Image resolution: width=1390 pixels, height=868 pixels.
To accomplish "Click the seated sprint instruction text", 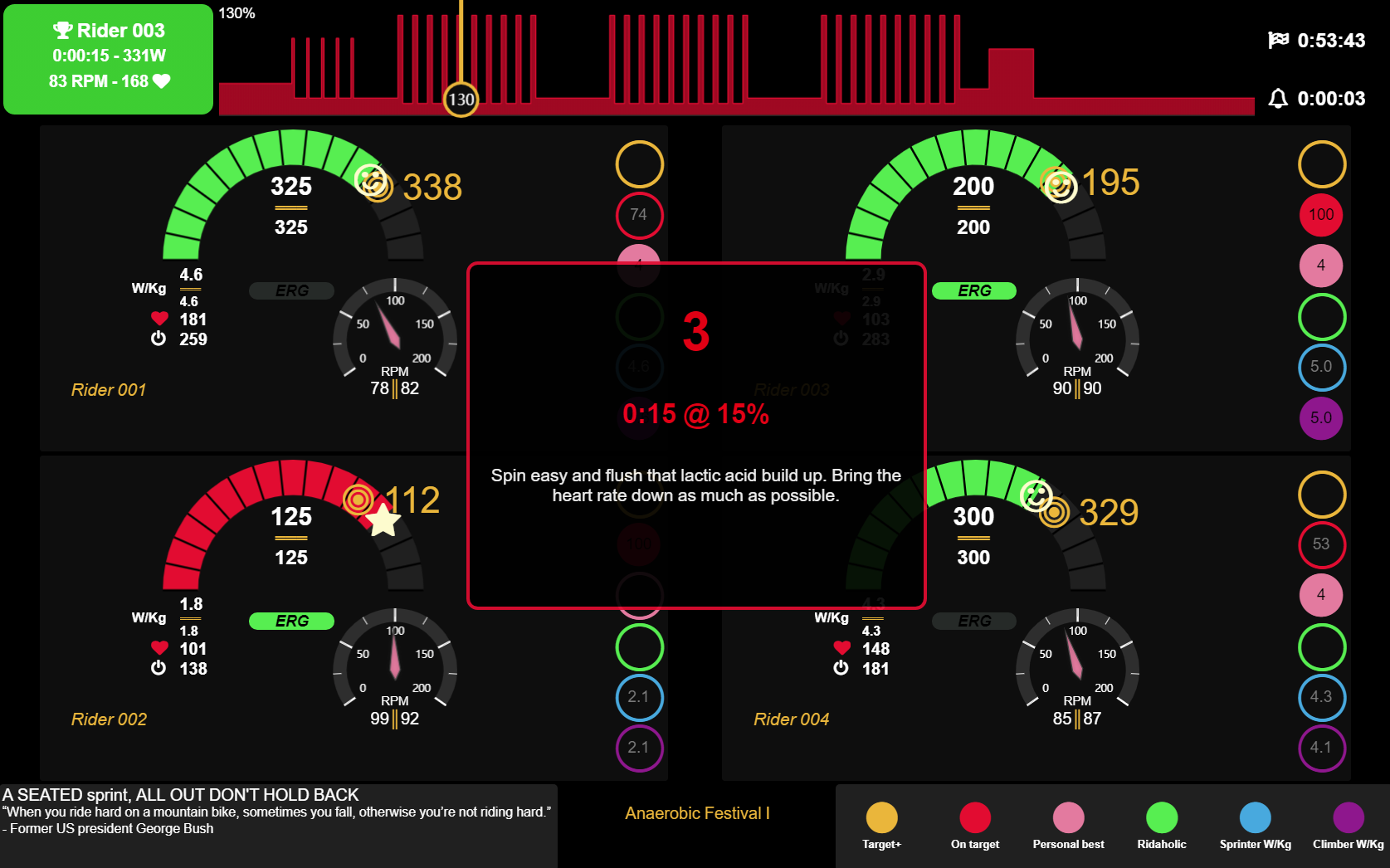I will pyautogui.click(x=181, y=795).
